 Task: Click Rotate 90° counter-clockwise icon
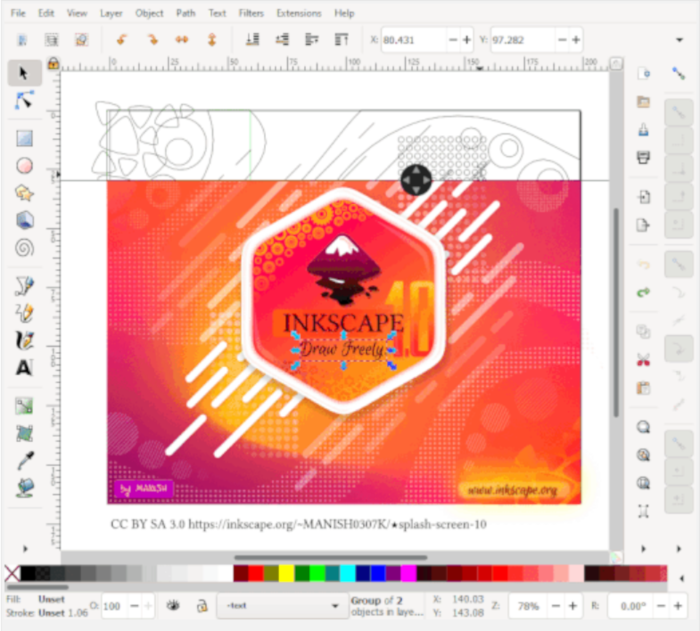point(121,40)
